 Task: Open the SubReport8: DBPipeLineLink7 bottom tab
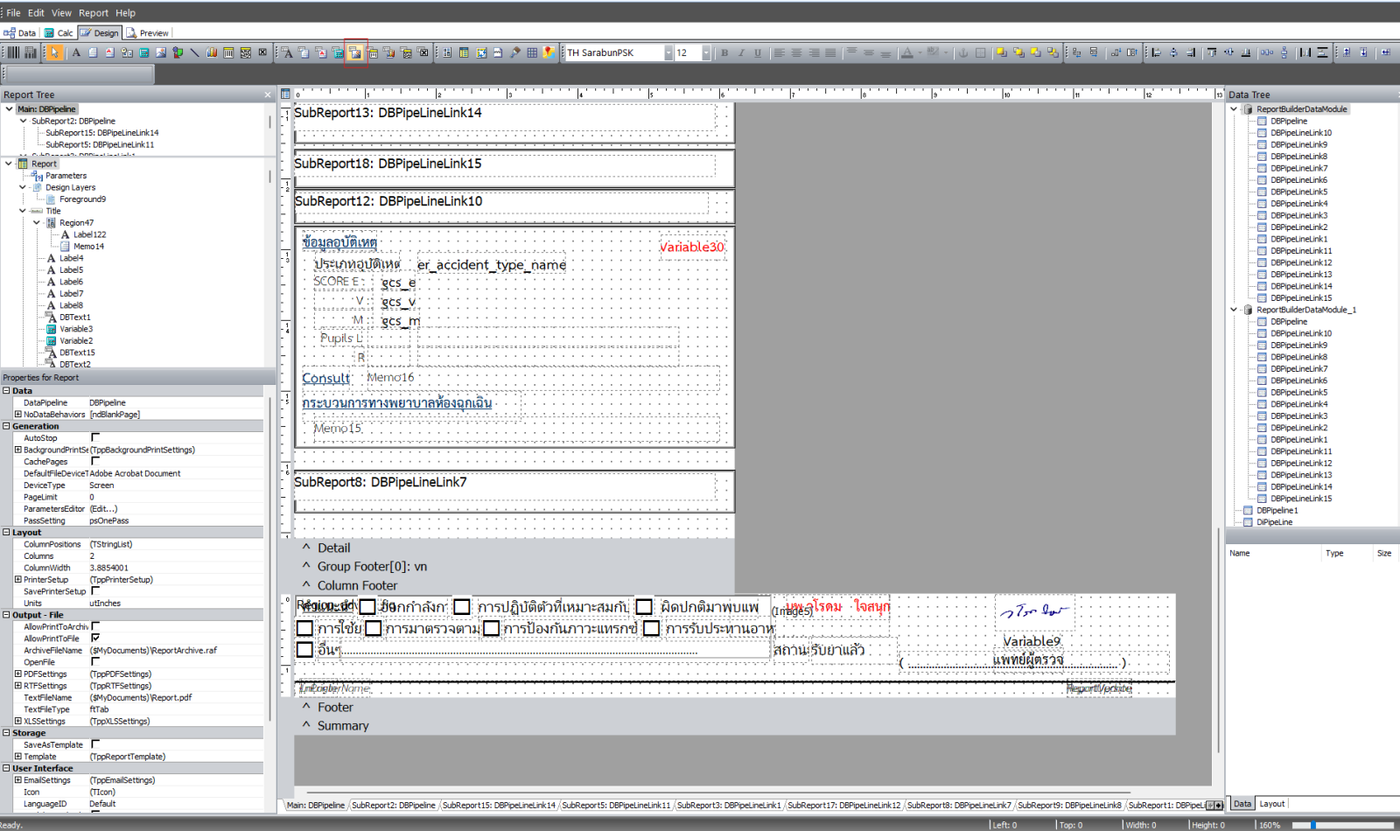coord(961,804)
